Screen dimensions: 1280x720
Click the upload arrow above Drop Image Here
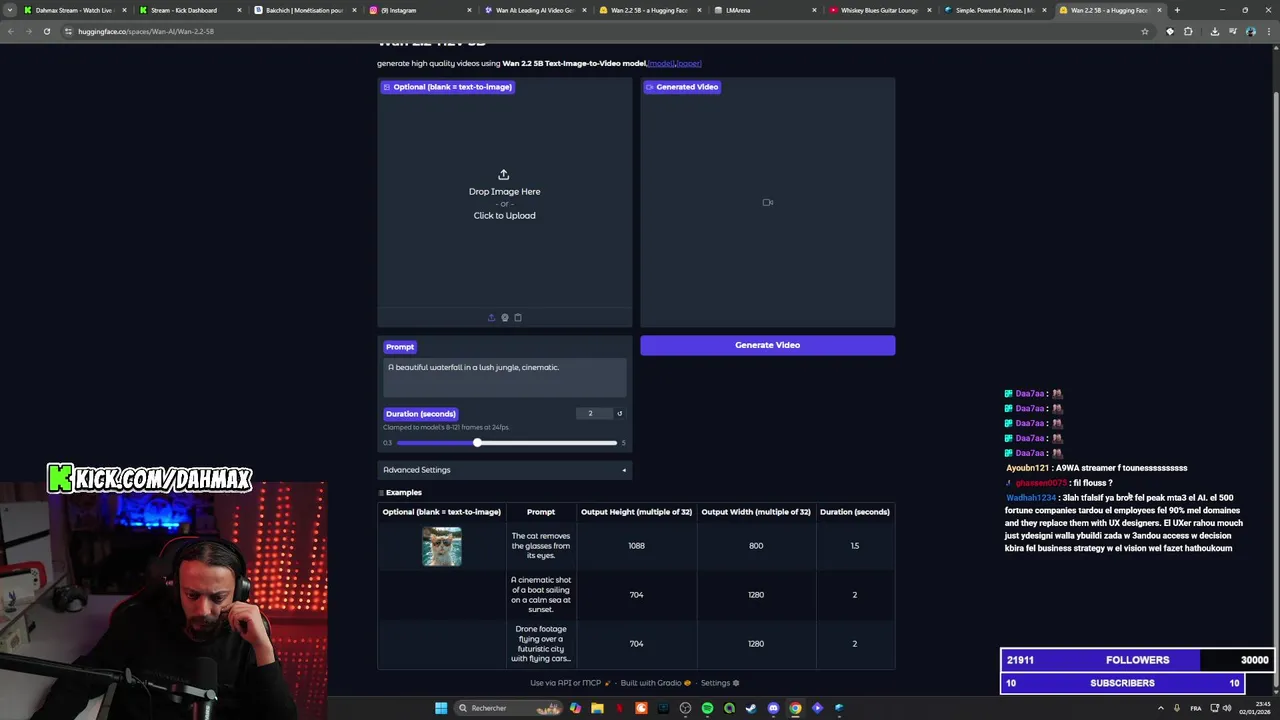[504, 175]
